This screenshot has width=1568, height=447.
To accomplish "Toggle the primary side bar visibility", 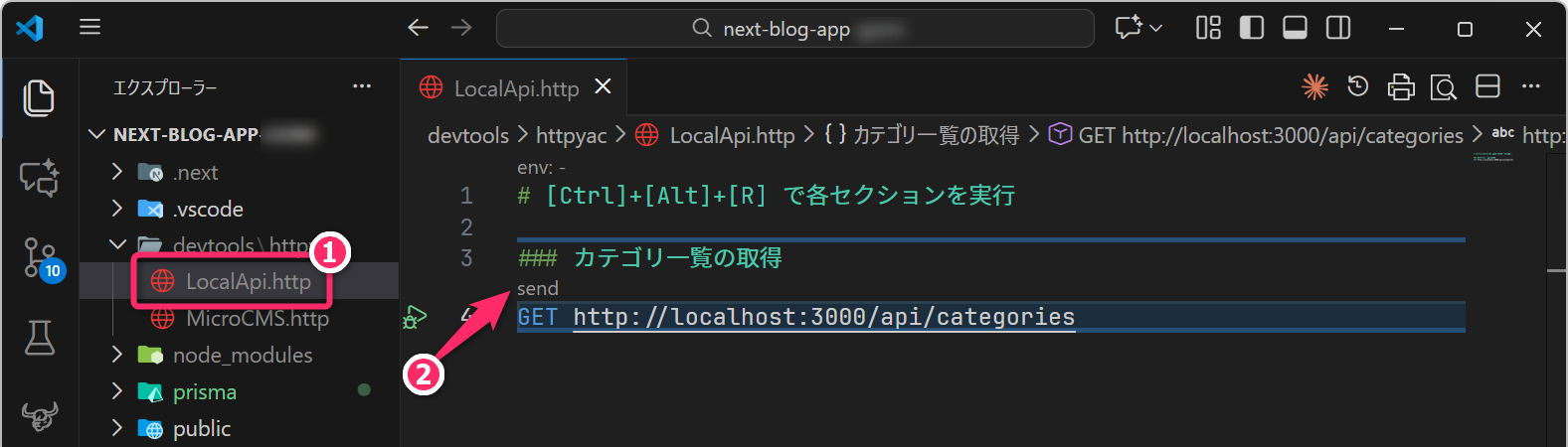I will 1252,29.
